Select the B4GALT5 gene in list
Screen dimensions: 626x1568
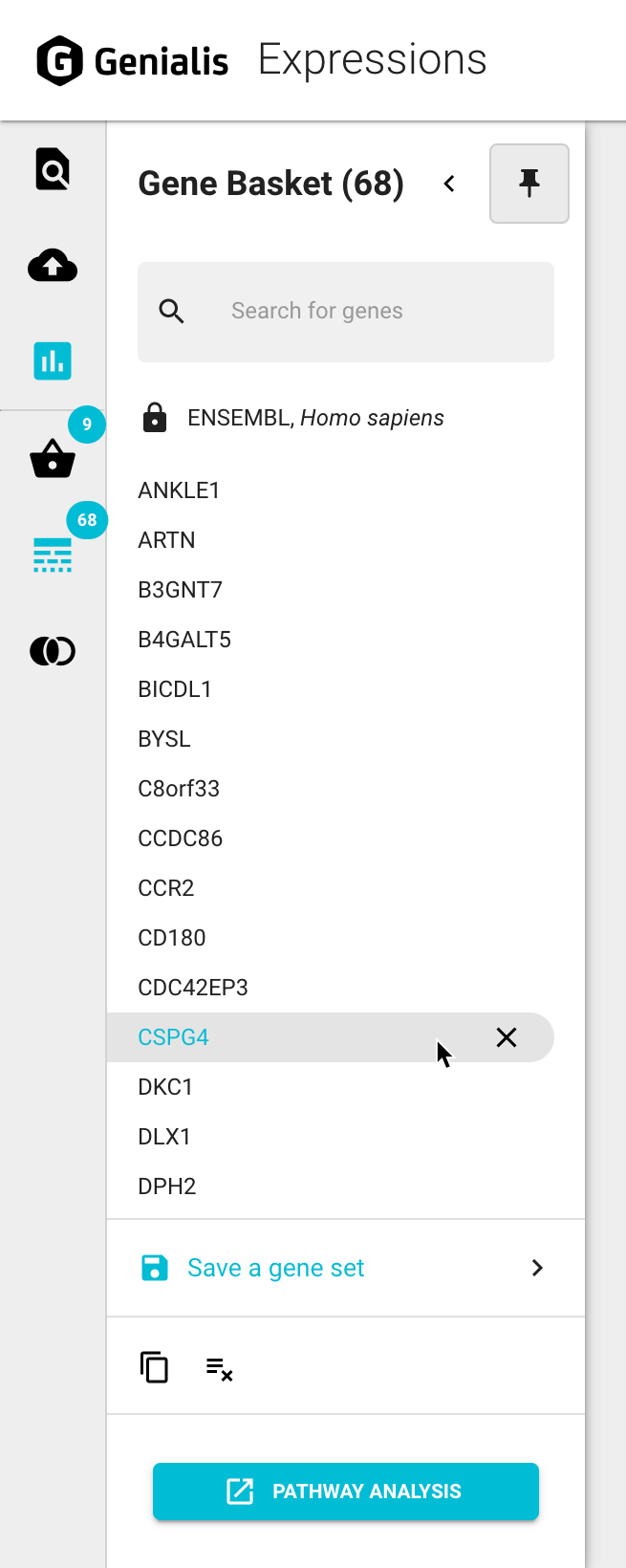tap(184, 640)
